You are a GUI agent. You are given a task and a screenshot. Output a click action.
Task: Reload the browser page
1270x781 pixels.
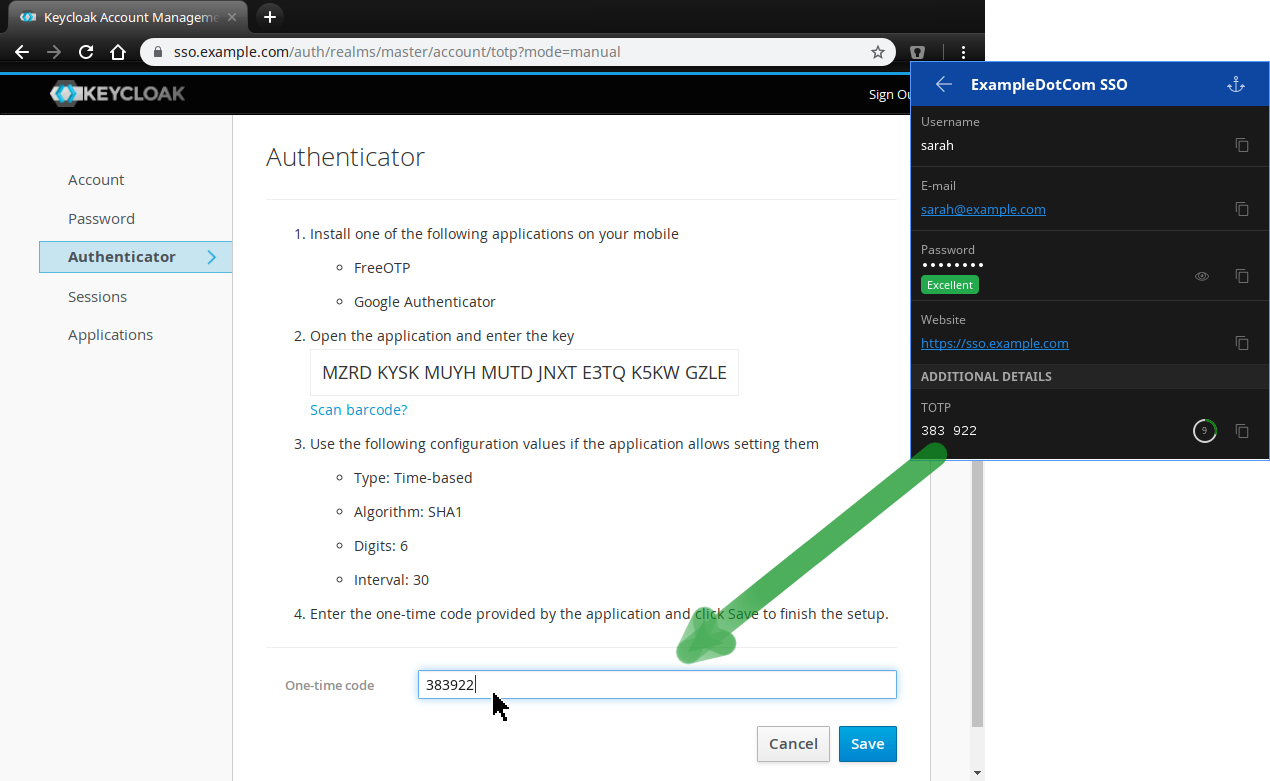pos(86,52)
